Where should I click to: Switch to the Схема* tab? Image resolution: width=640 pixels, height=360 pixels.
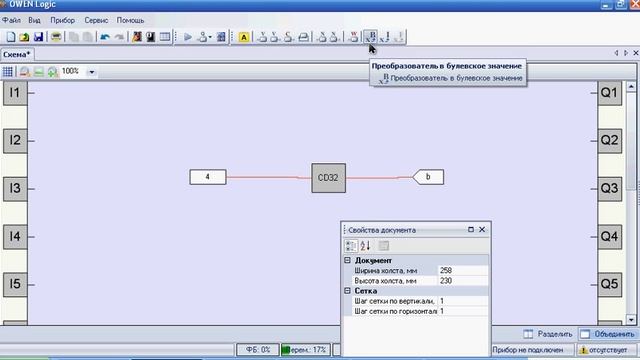pos(17,54)
